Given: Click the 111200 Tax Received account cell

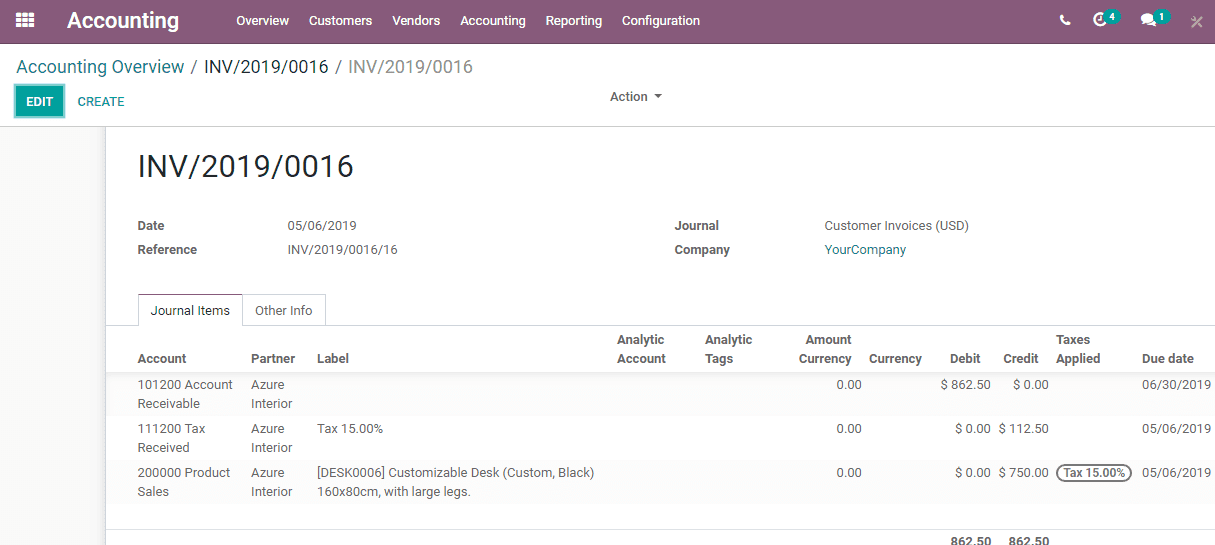Looking at the screenshot, I should coord(171,438).
